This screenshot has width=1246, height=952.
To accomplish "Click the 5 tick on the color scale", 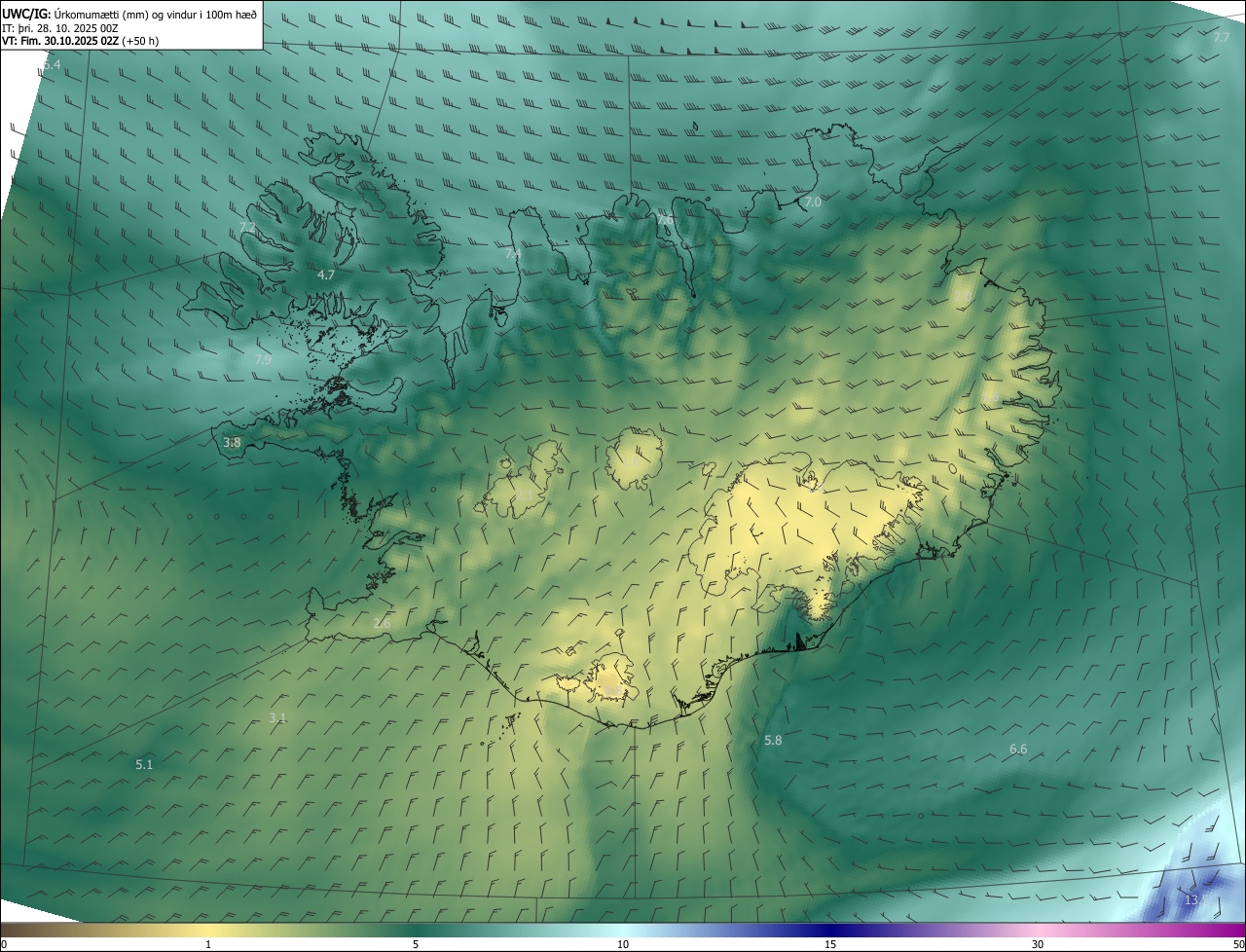I will pyautogui.click(x=416, y=944).
